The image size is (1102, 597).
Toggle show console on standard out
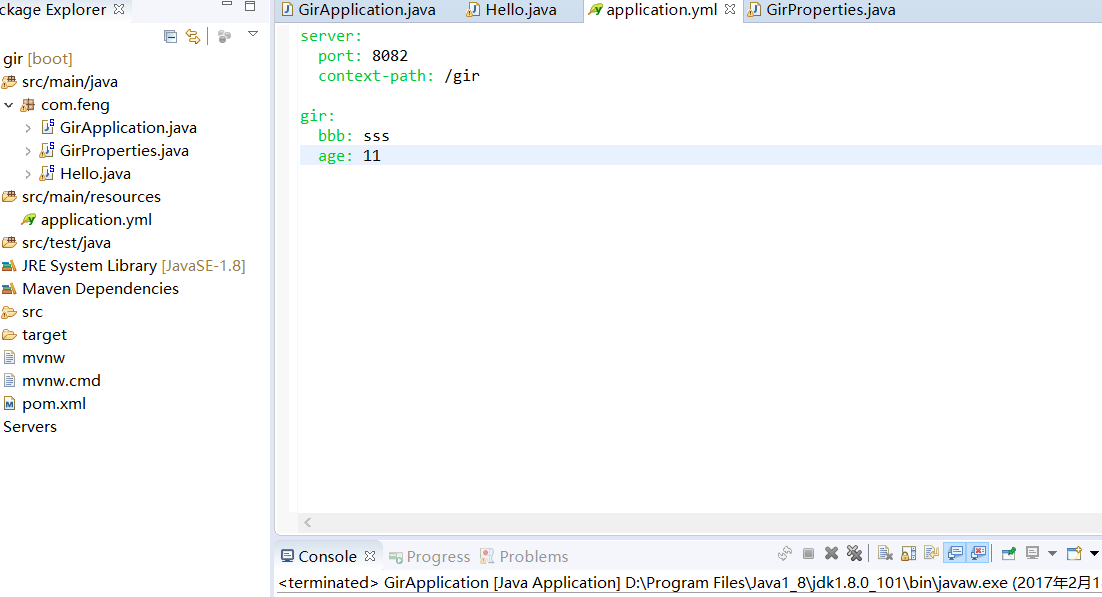[x=955, y=553]
